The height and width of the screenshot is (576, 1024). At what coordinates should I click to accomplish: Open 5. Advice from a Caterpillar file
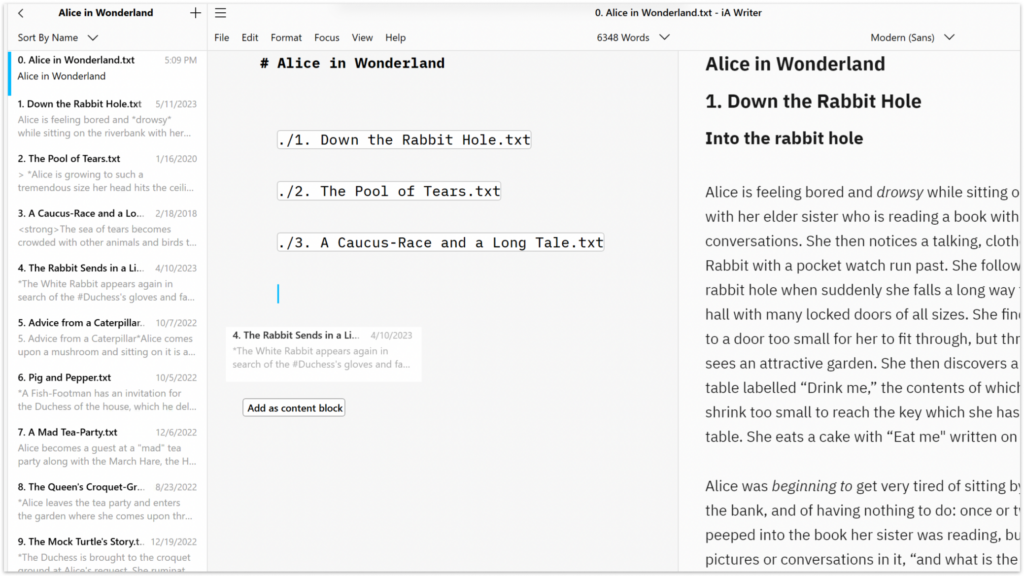pyautogui.click(x=107, y=338)
